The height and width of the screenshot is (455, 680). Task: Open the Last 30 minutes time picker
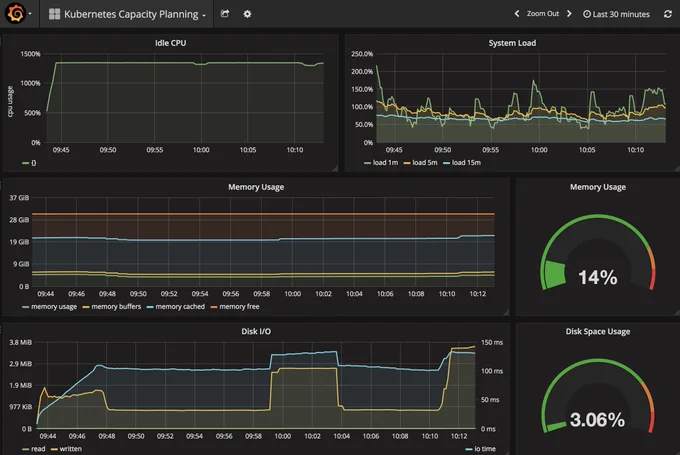tap(616, 14)
